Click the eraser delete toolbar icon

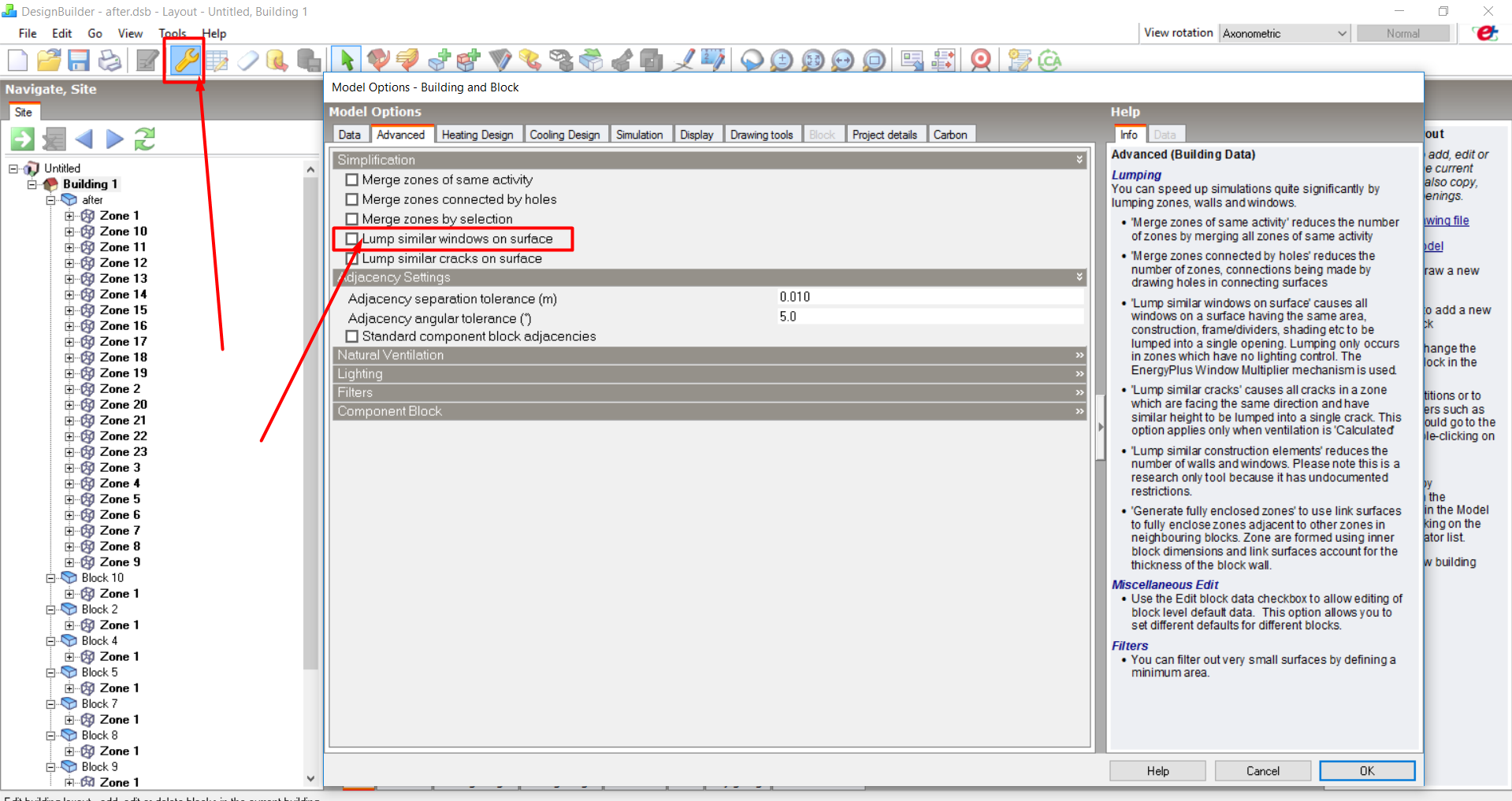[248, 60]
